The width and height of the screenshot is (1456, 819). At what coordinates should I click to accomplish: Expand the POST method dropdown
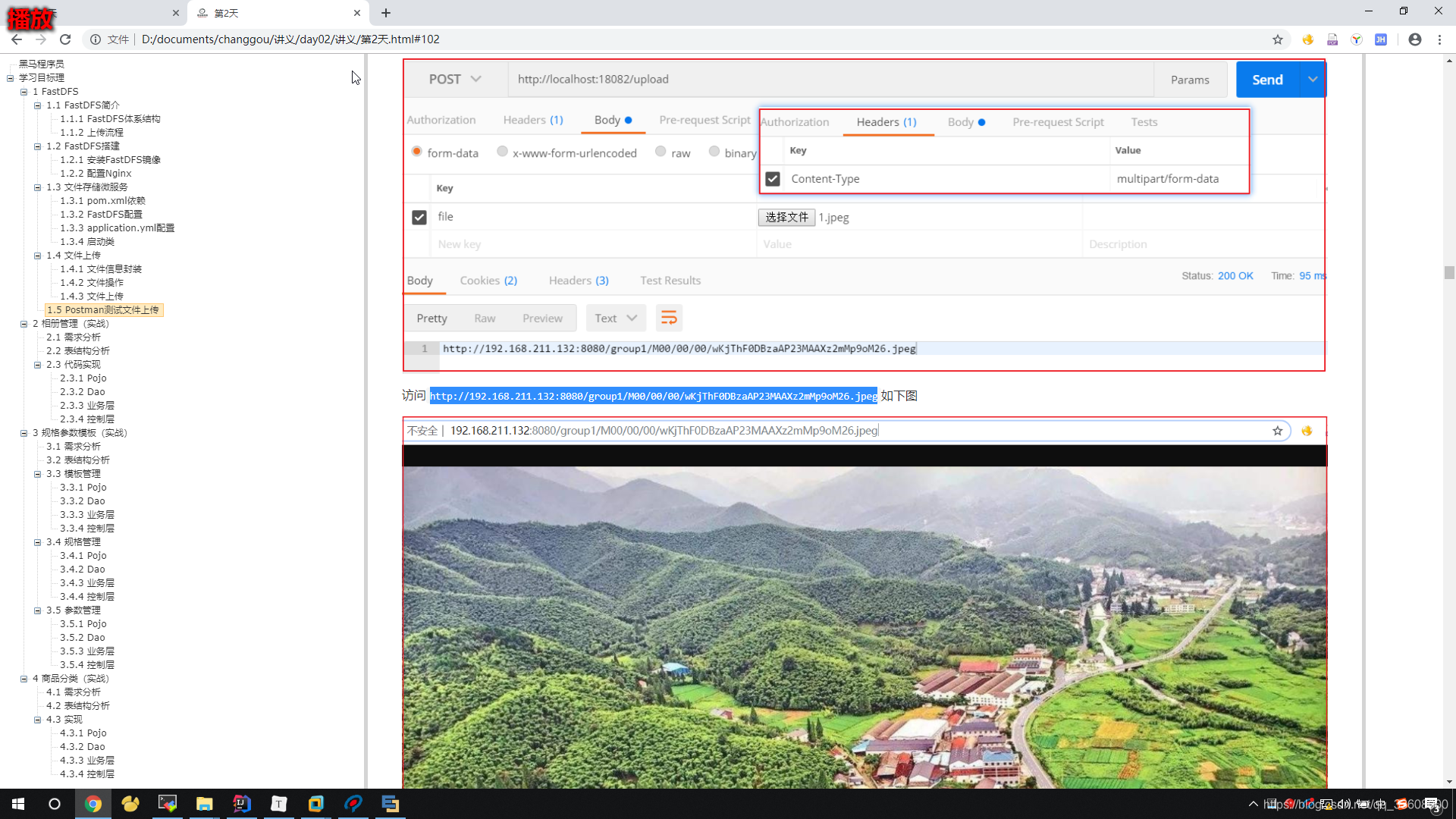pos(476,79)
